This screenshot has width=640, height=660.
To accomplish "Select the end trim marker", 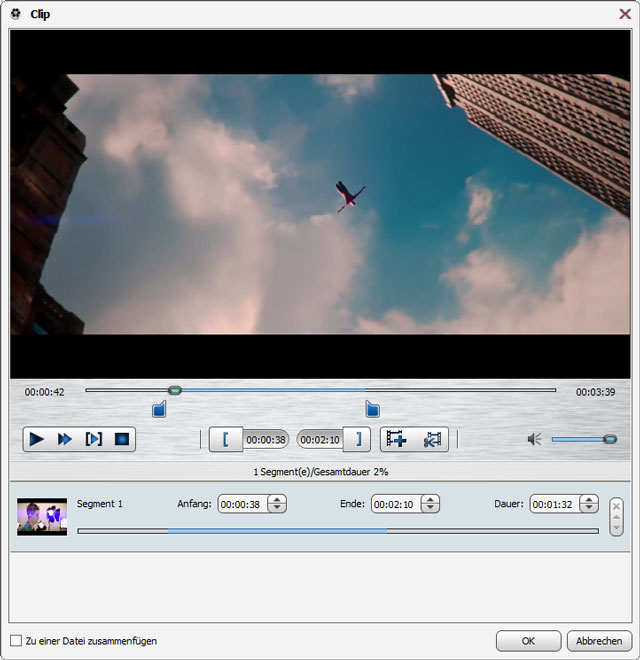I will point(372,409).
